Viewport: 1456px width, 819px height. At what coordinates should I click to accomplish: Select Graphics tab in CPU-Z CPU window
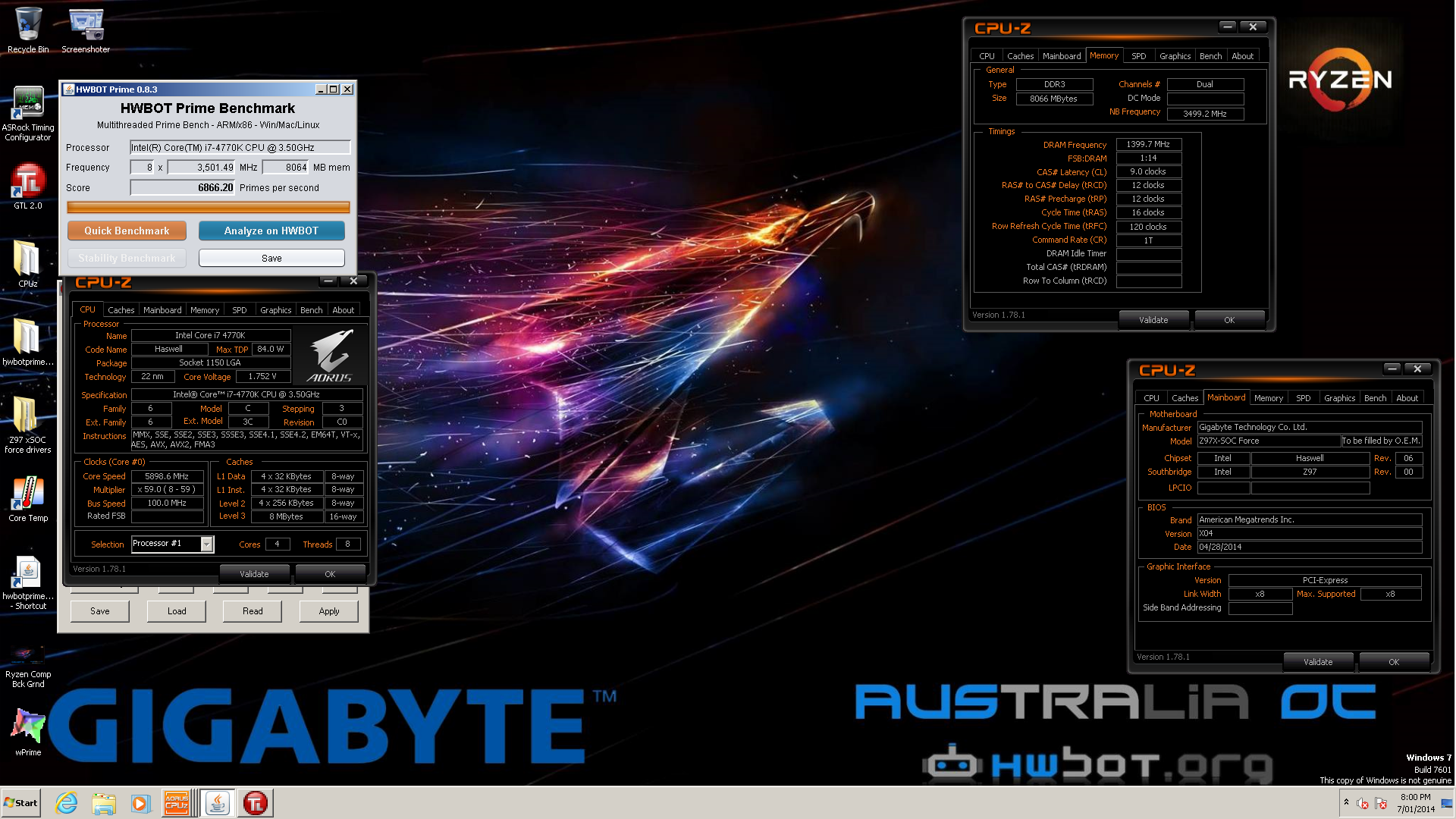tap(276, 310)
